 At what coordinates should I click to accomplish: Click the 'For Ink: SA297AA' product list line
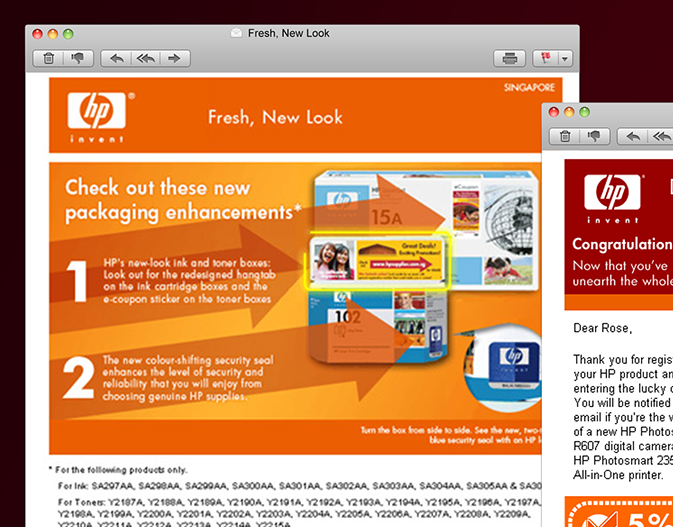(x=300, y=486)
